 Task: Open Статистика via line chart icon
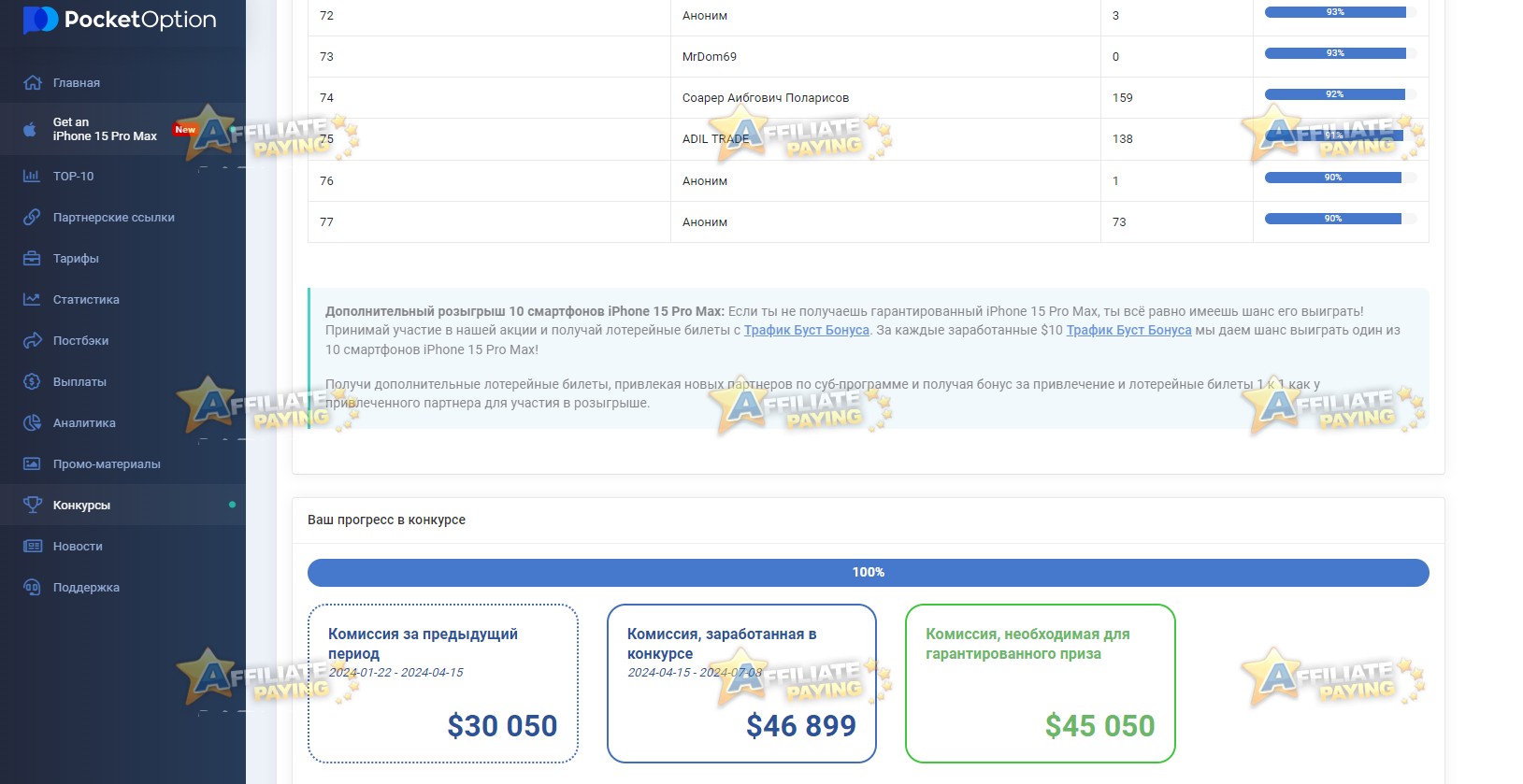pyautogui.click(x=32, y=299)
